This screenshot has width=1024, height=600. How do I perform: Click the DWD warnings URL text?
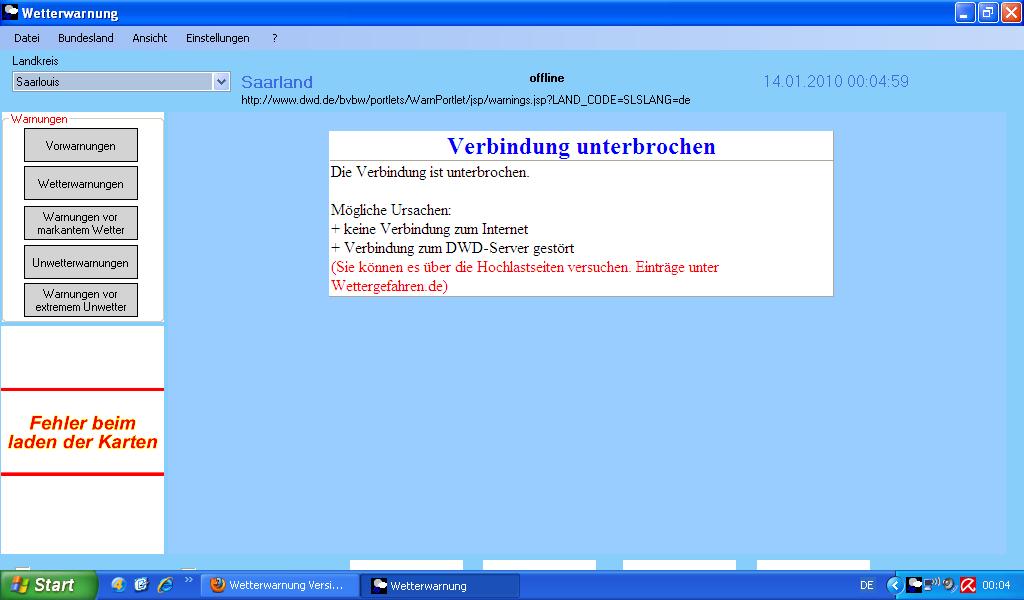466,100
